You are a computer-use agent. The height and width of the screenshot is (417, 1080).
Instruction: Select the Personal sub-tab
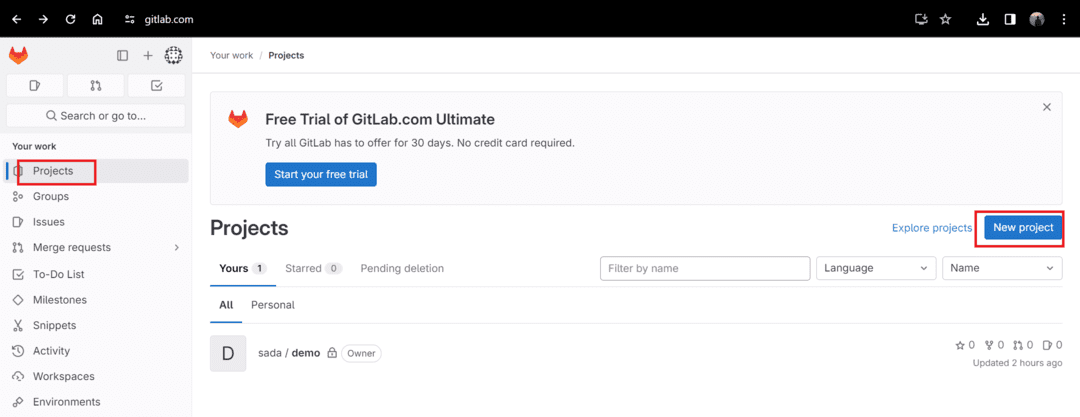pos(273,305)
